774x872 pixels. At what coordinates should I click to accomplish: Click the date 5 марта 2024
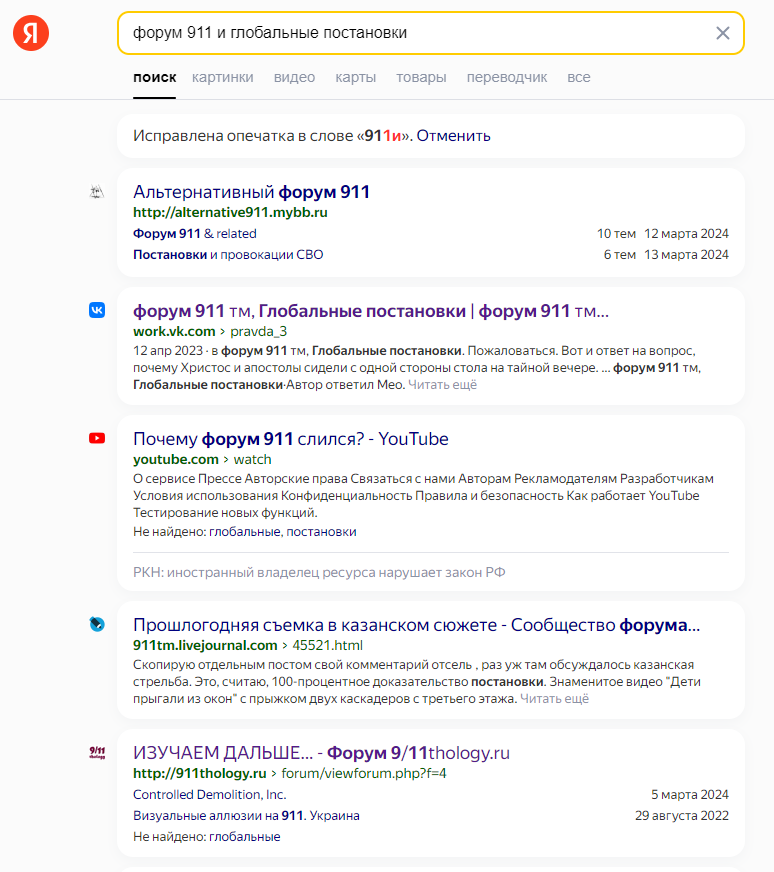point(689,795)
